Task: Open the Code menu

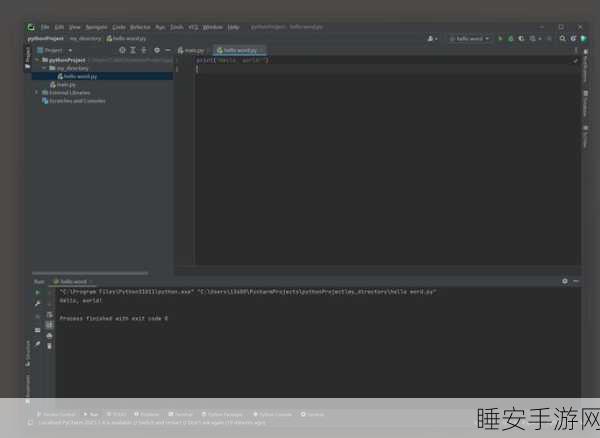Action: point(119,27)
